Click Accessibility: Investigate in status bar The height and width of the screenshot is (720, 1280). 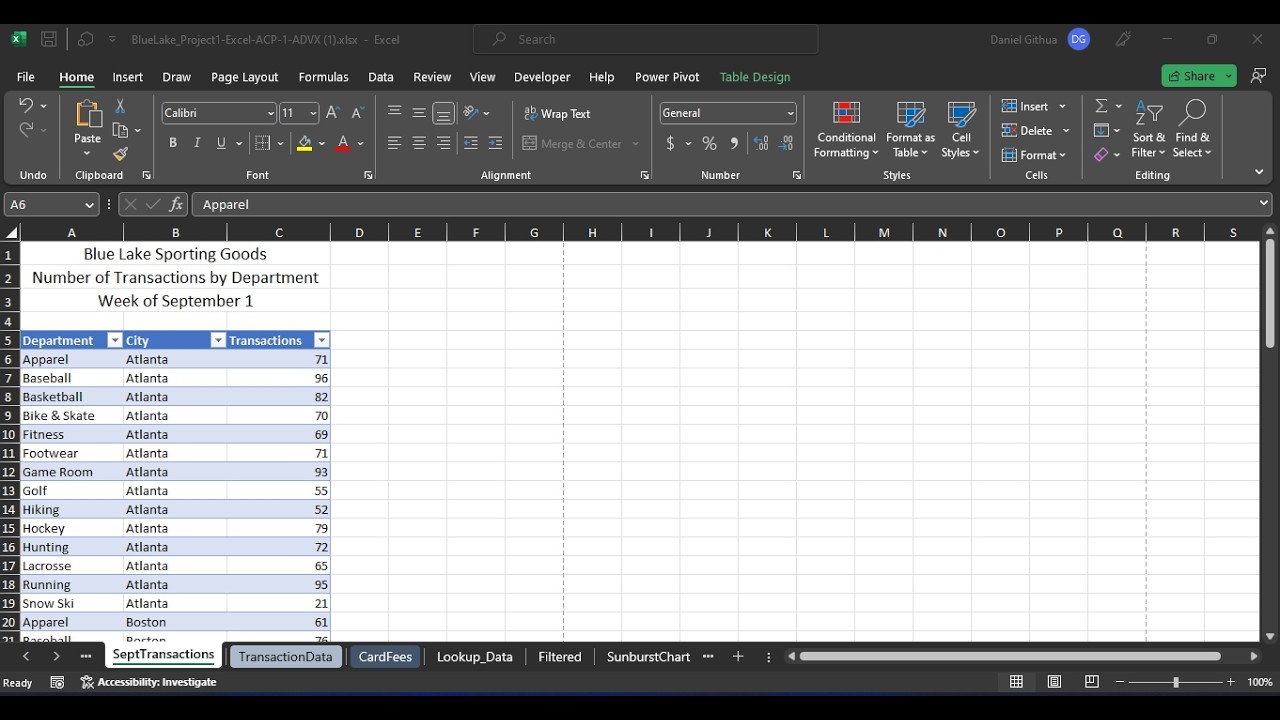point(148,682)
